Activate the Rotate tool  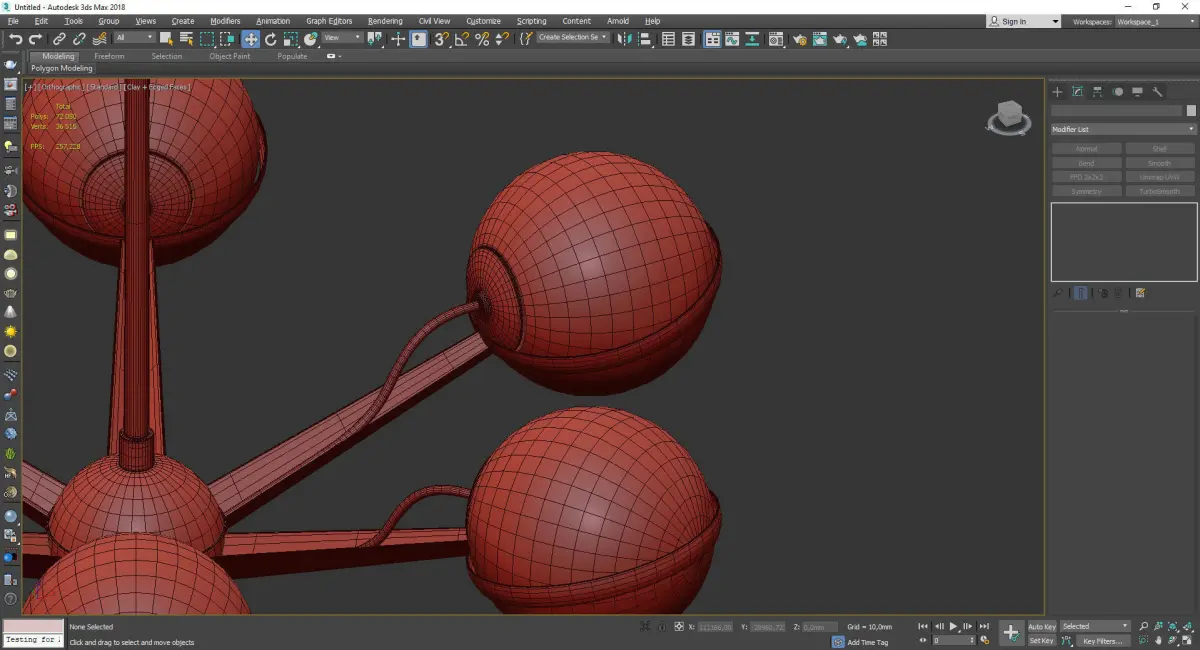click(x=270, y=39)
